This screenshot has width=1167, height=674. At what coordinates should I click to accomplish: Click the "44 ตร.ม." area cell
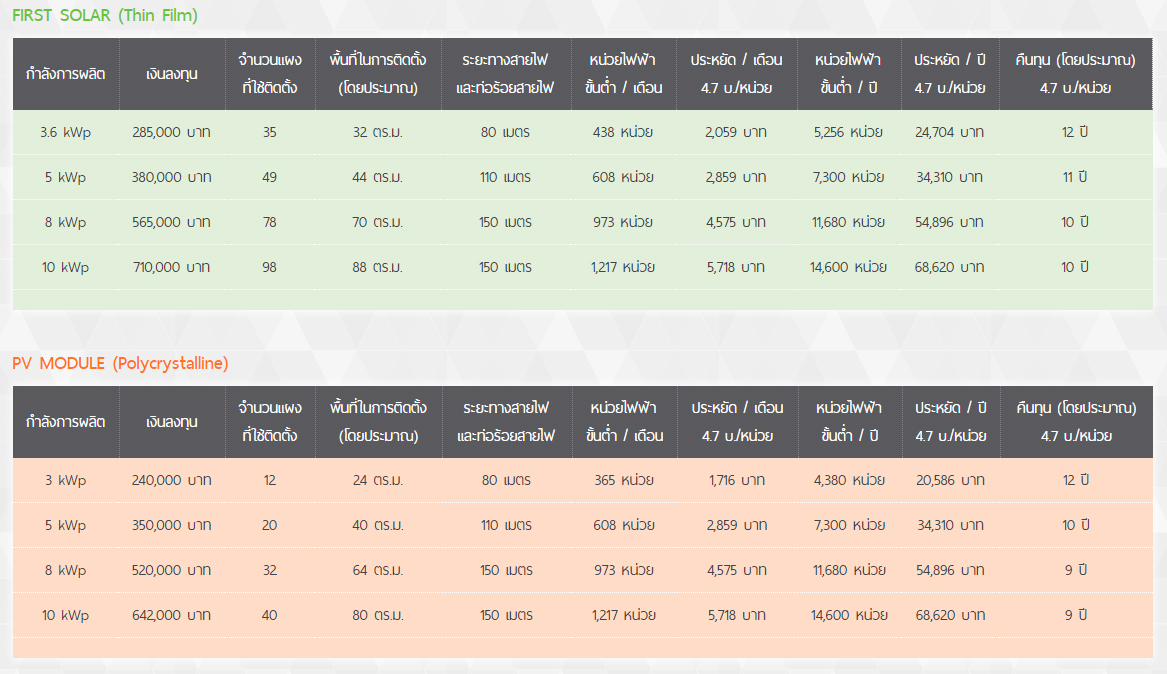[378, 177]
